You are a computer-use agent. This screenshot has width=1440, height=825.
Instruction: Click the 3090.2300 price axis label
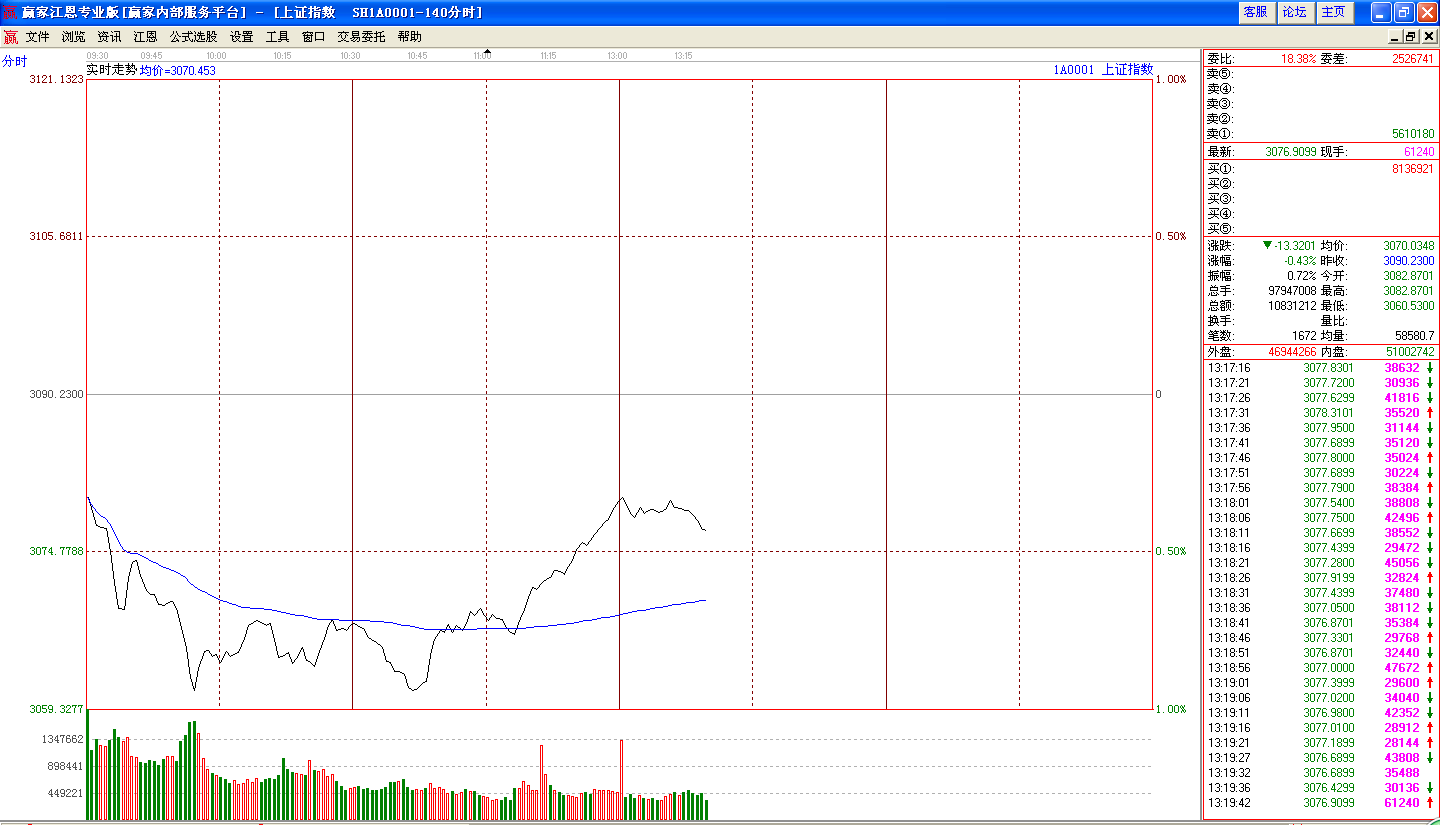tap(57, 394)
